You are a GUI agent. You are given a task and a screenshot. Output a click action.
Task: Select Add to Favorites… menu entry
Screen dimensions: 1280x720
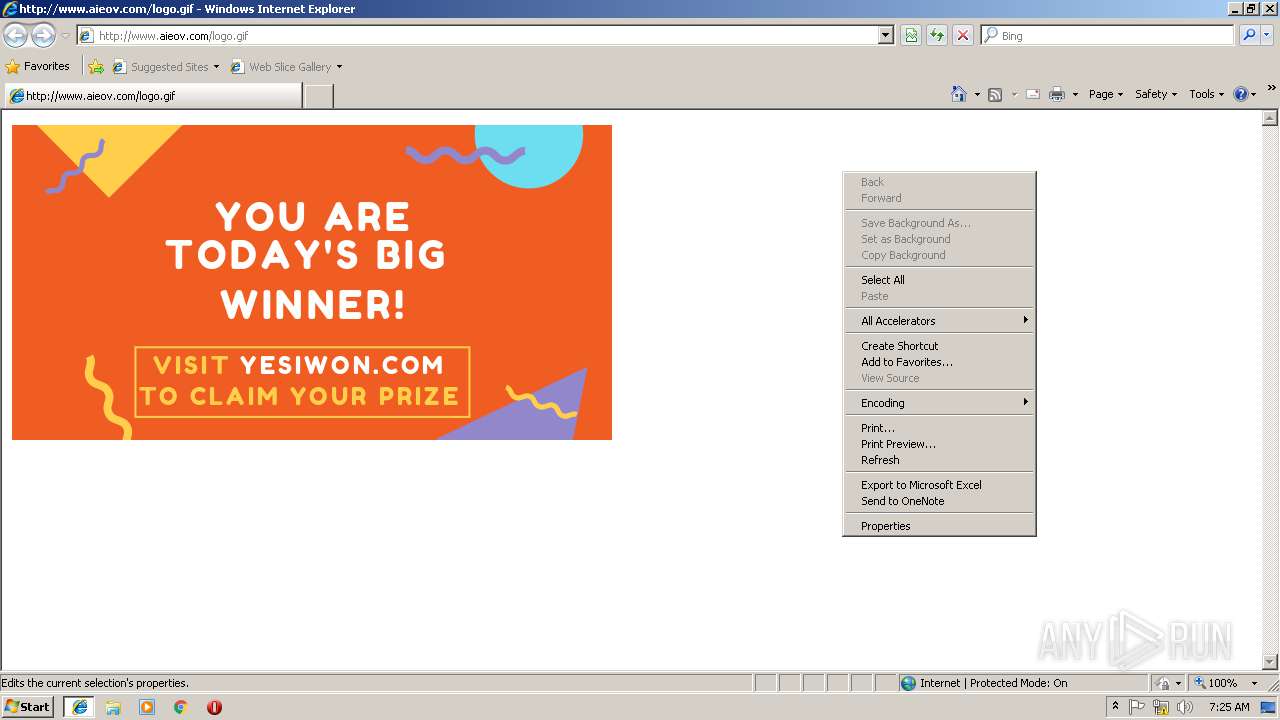(939, 362)
